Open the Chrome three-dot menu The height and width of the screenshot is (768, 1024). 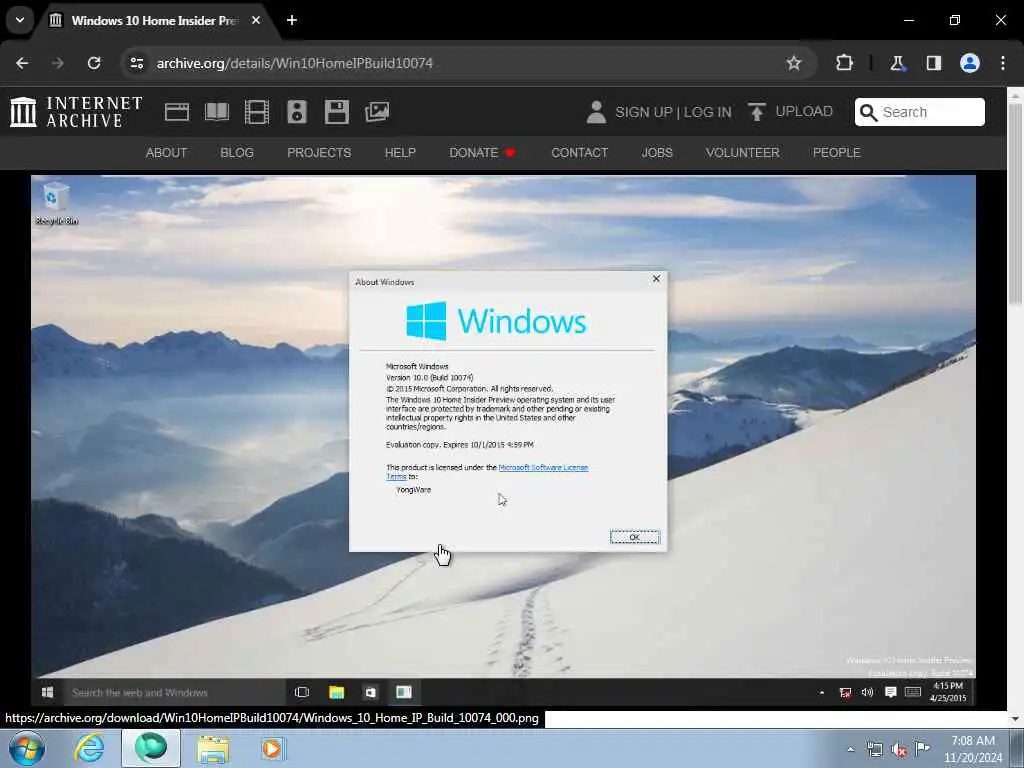1003,63
